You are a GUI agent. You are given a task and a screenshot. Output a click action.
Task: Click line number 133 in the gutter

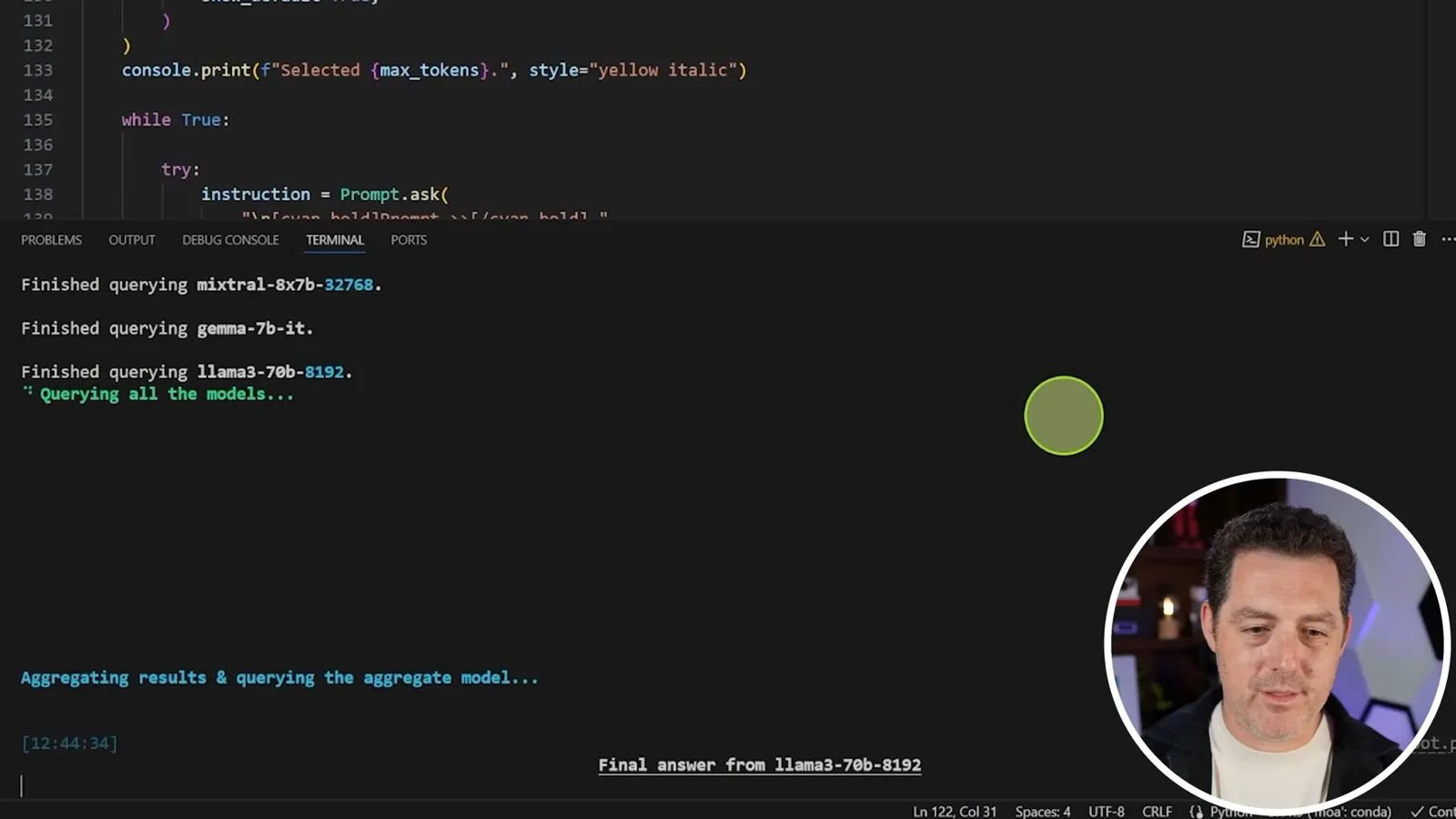tap(38, 70)
